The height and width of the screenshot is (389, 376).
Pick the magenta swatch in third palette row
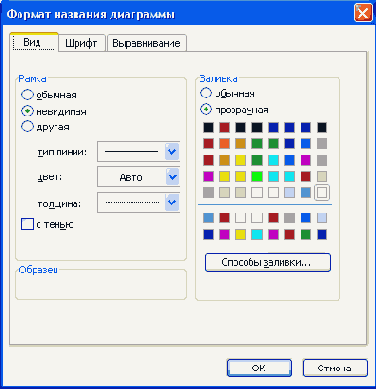(306, 160)
